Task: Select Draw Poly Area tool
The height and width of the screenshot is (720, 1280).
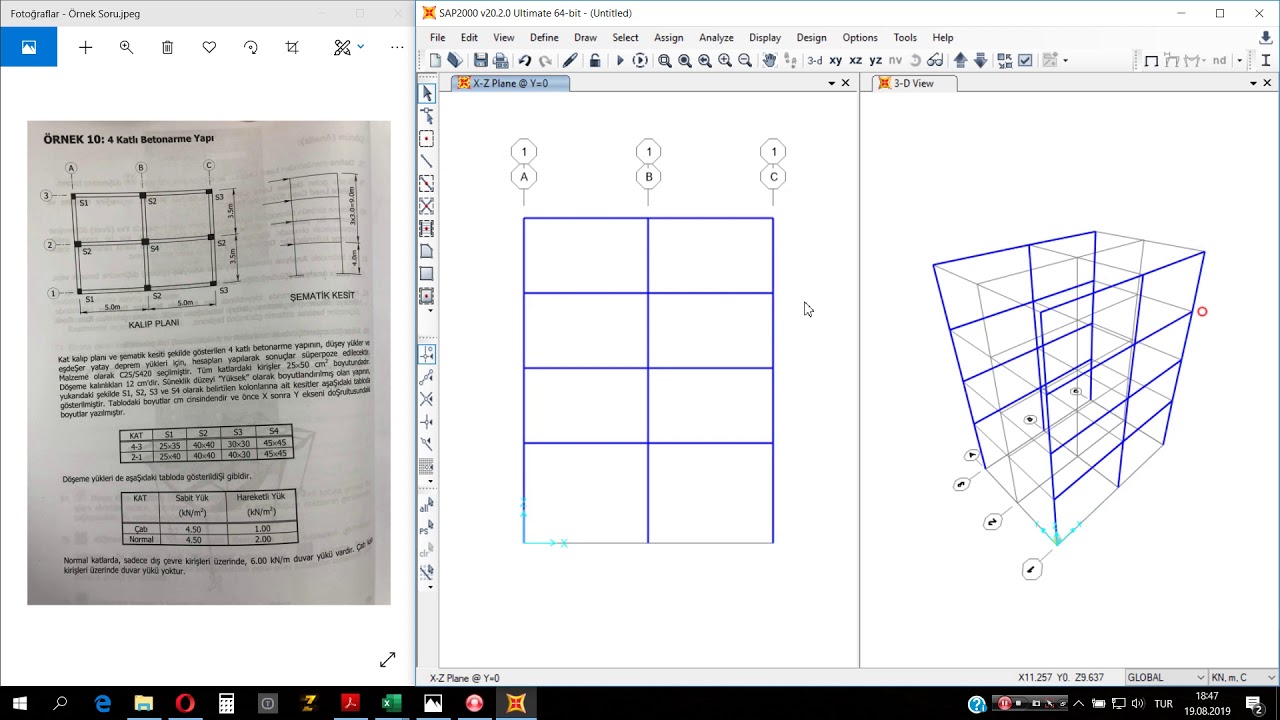Action: pos(427,251)
